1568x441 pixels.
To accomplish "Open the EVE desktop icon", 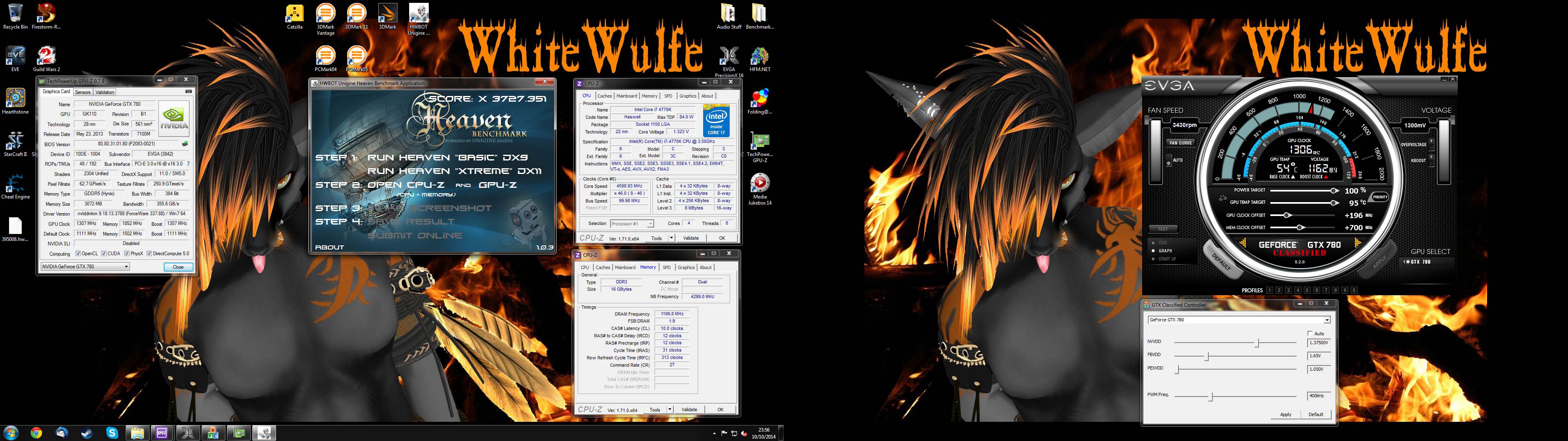I will point(15,58).
